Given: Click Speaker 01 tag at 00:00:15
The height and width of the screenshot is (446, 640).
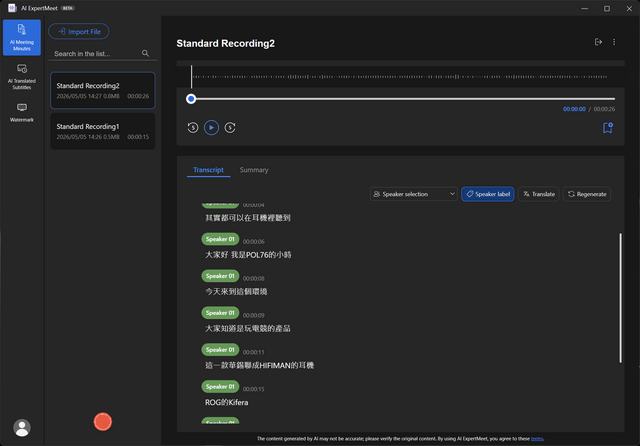Looking at the screenshot, I should coord(220,386).
